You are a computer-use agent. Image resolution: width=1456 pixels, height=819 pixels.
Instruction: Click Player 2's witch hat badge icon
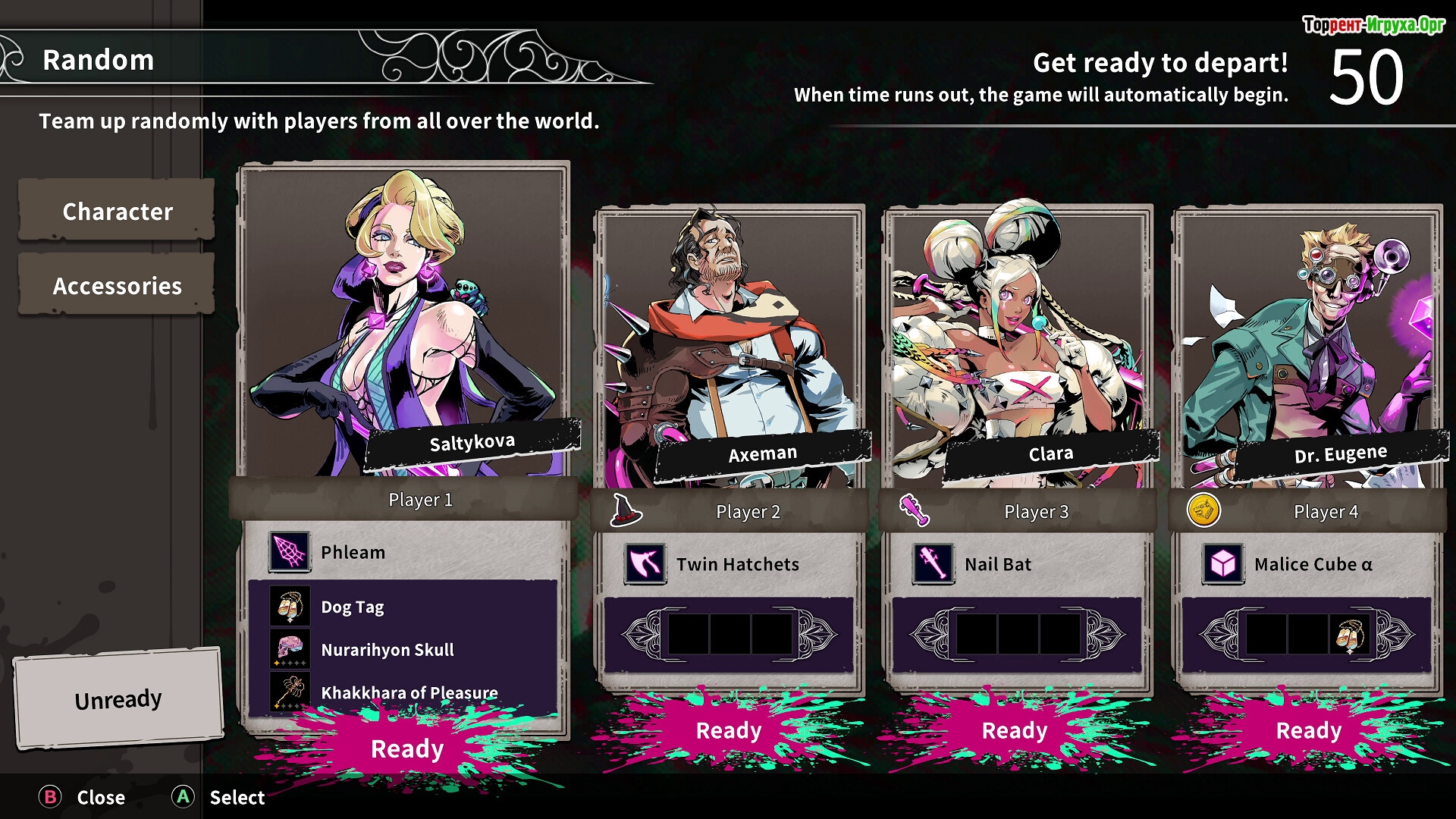[x=626, y=510]
